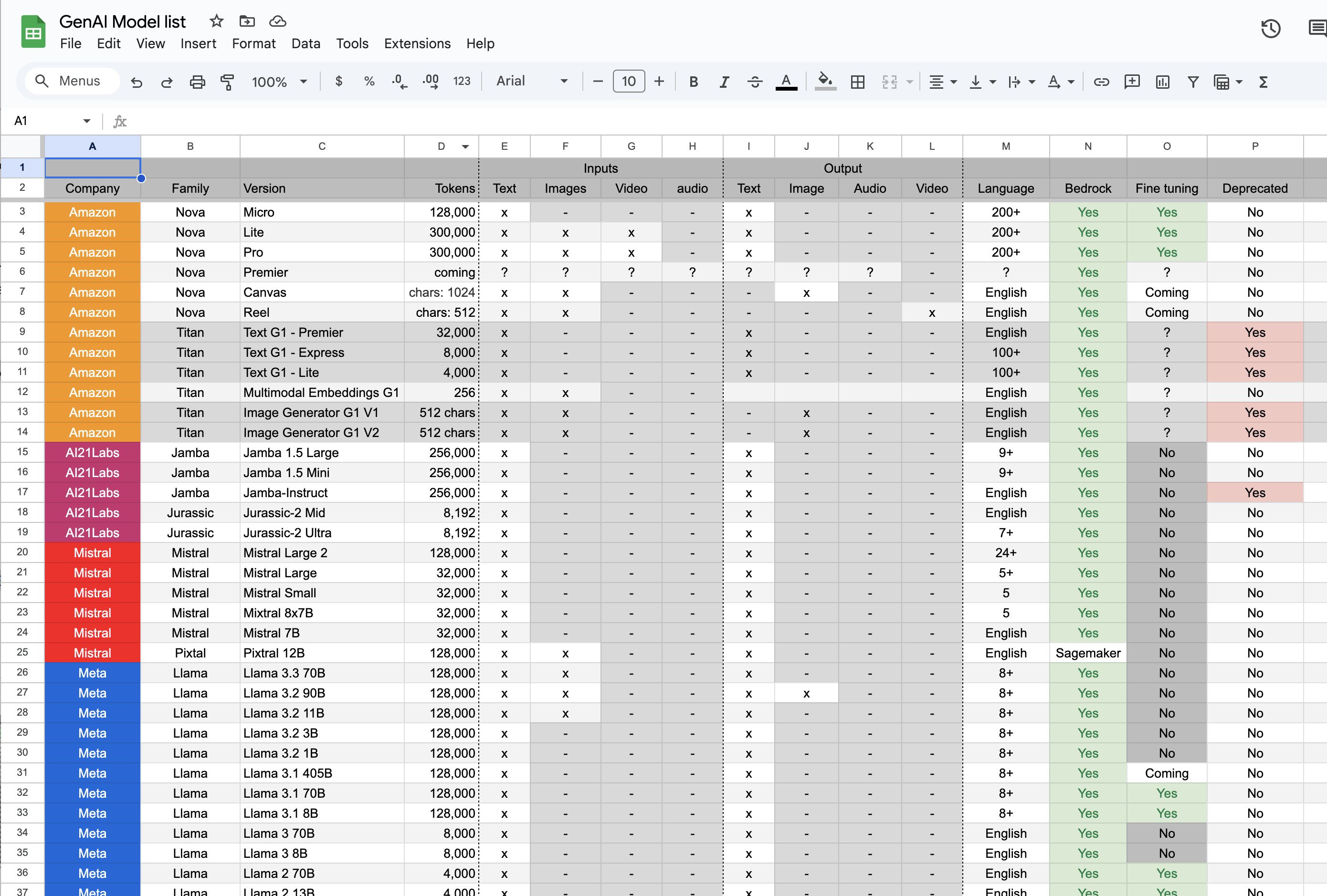The width and height of the screenshot is (1327, 896).
Task: Open the Tools menu
Action: (x=352, y=43)
